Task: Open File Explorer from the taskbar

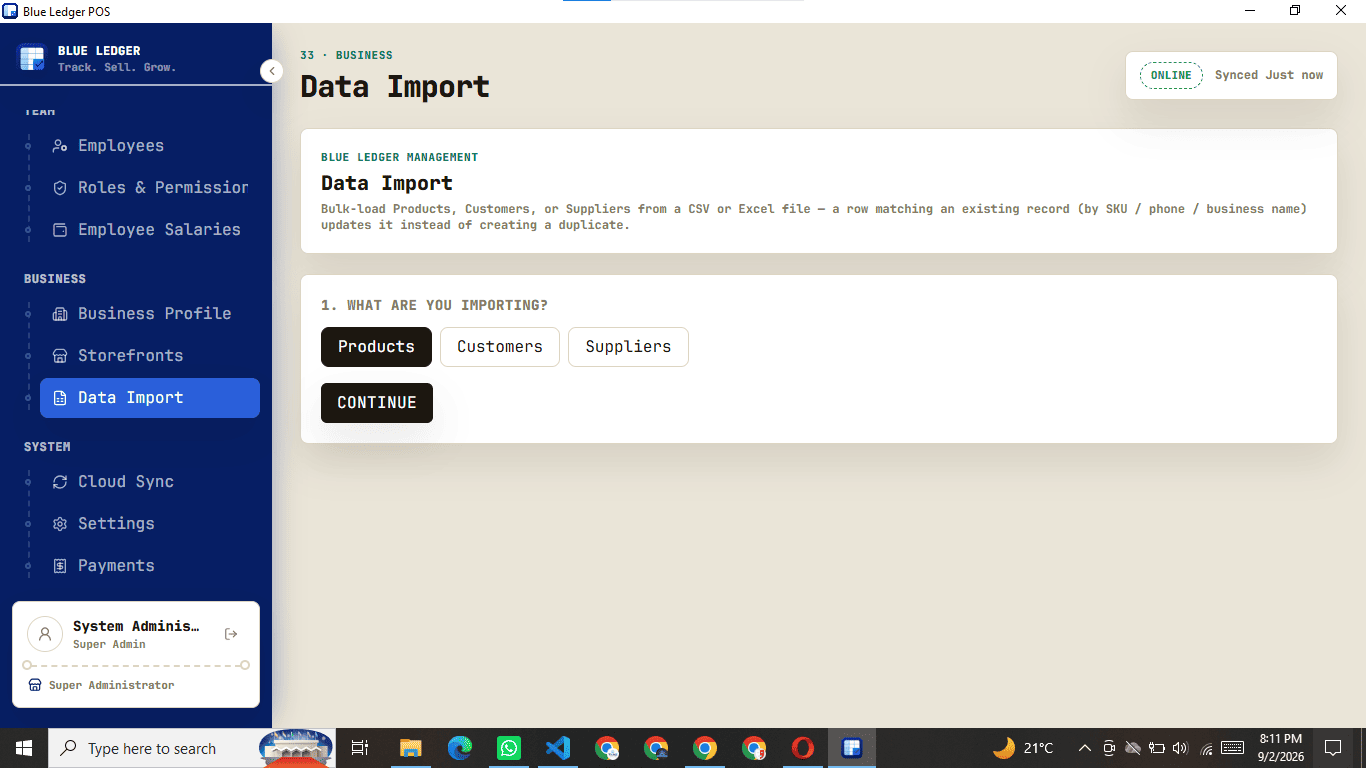Action: coord(411,748)
